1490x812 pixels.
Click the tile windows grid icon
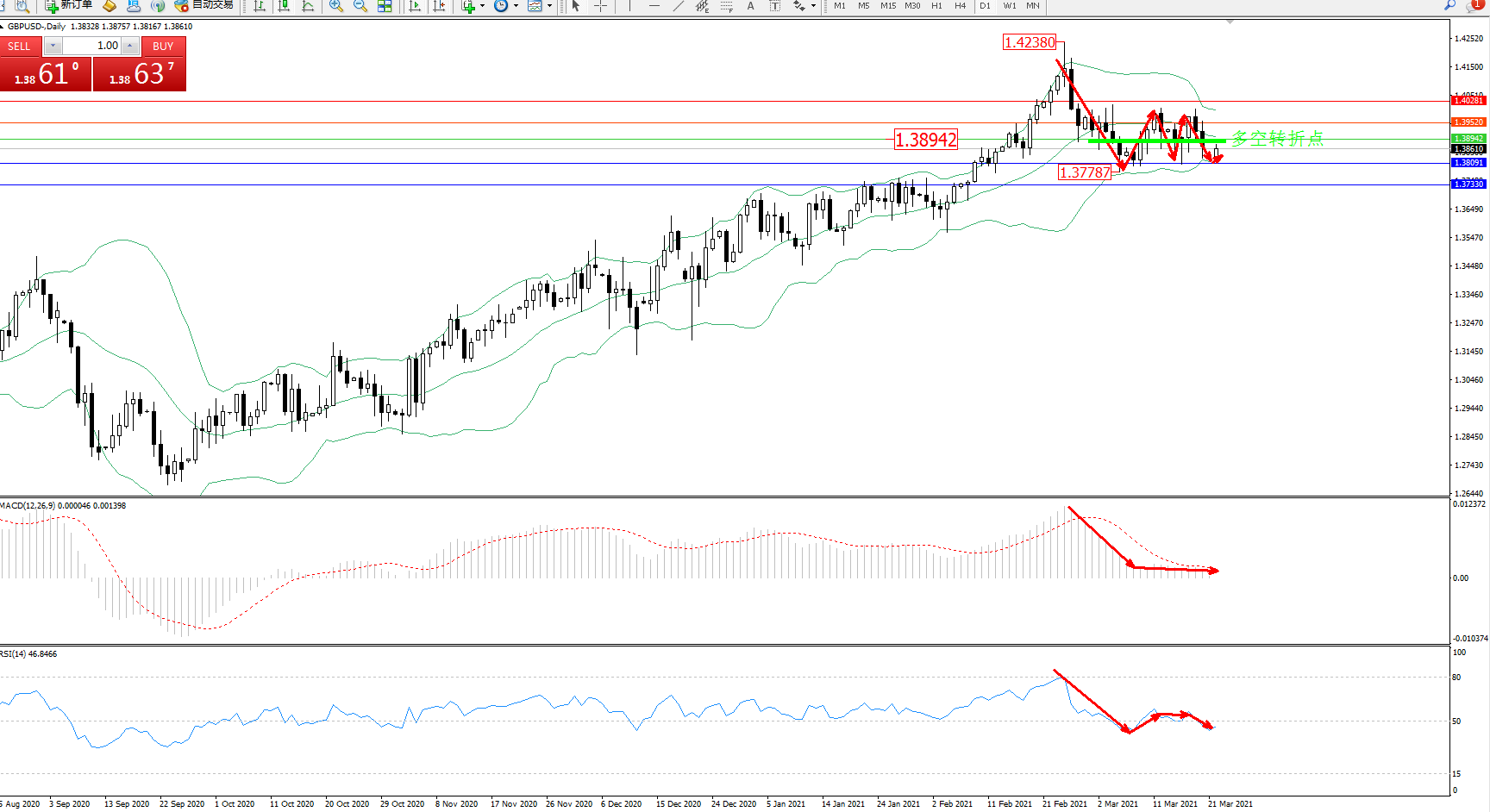click(385, 6)
